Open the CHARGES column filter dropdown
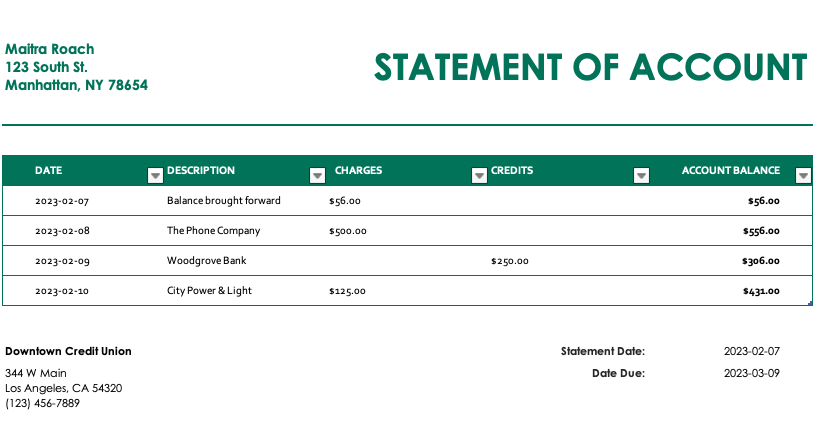This screenshot has height=425, width=820. [478, 176]
